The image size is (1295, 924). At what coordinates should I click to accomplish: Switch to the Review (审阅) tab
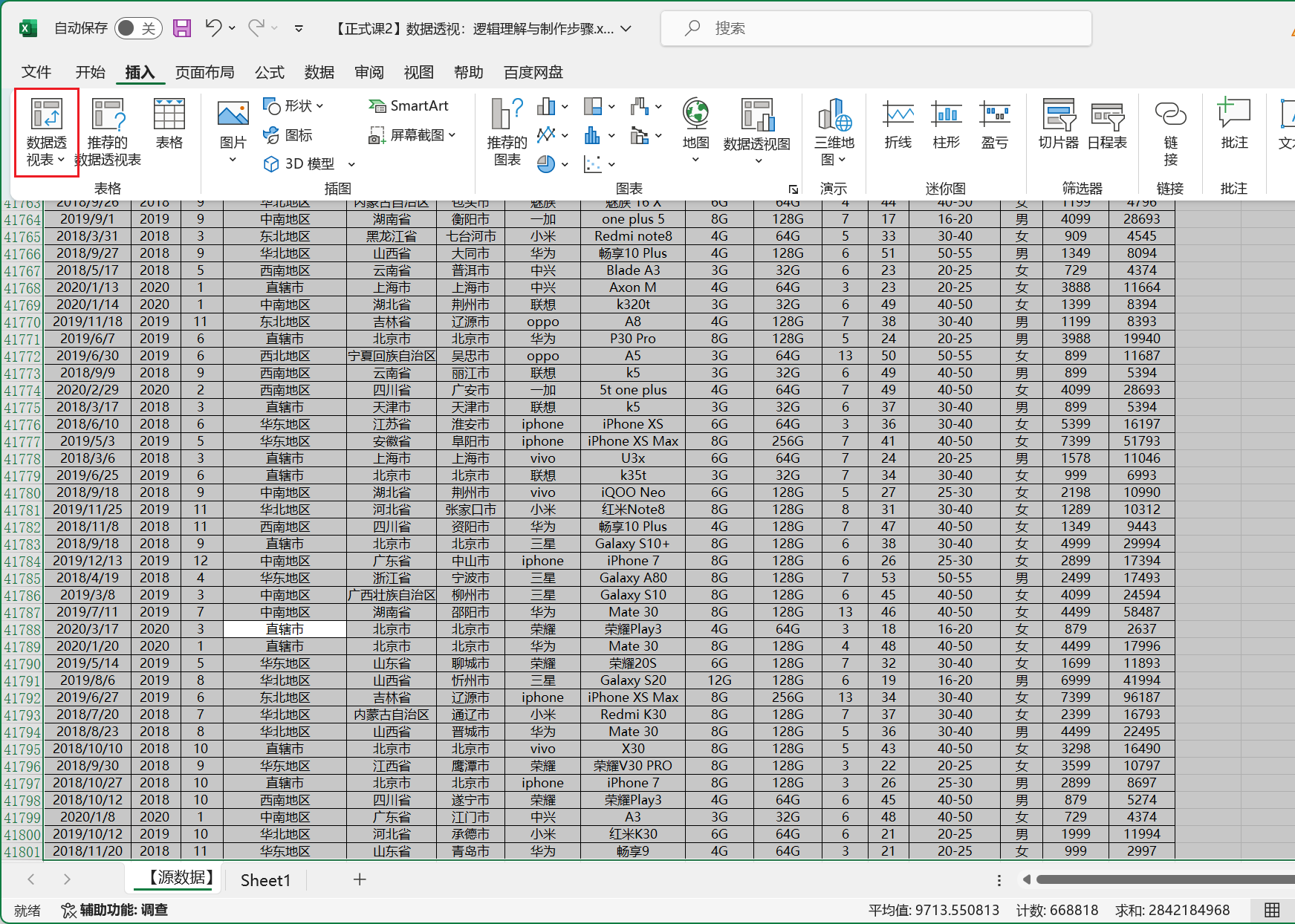(369, 72)
